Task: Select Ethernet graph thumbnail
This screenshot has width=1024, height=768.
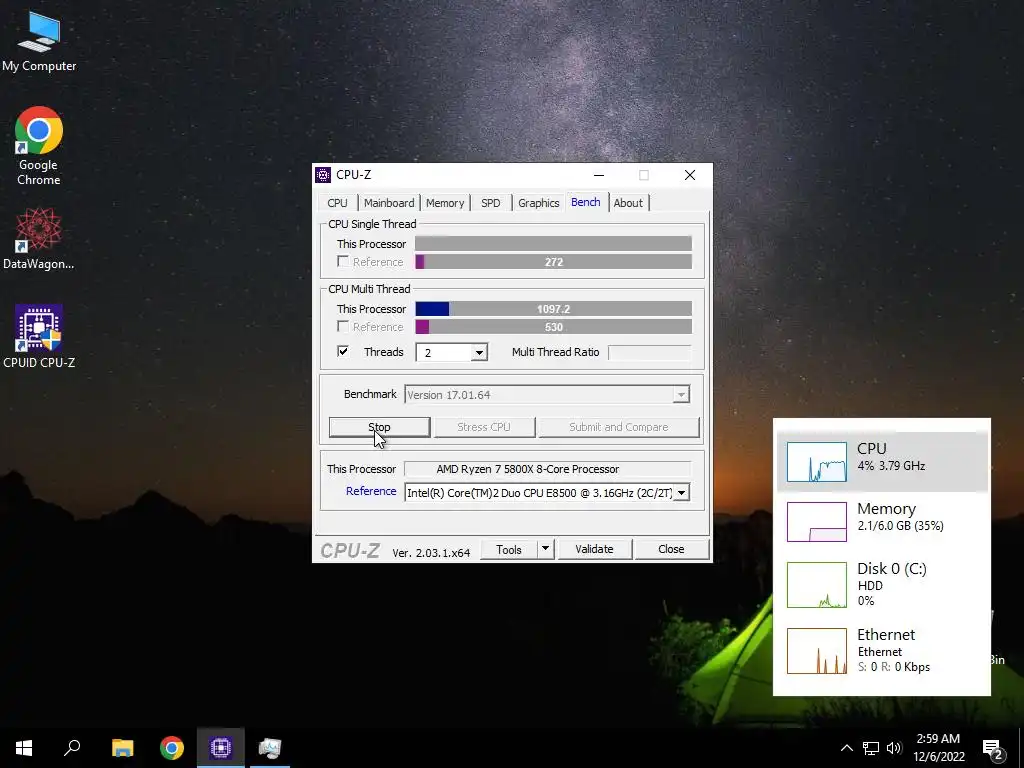Action: pyautogui.click(x=816, y=651)
